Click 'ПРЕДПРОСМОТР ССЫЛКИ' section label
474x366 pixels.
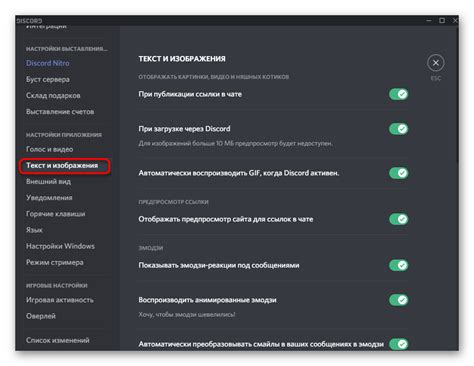[x=173, y=202]
